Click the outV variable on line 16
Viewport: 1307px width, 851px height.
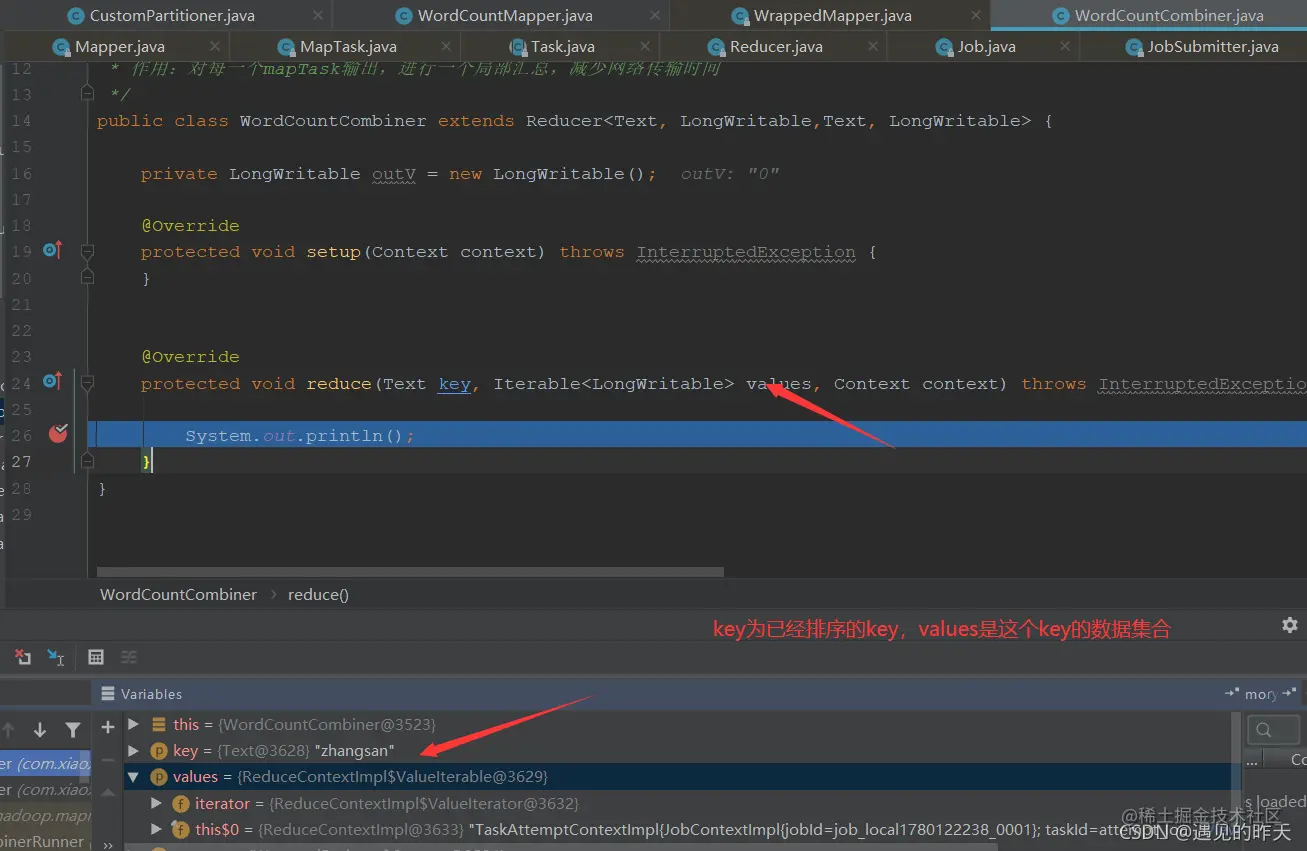tap(394, 173)
